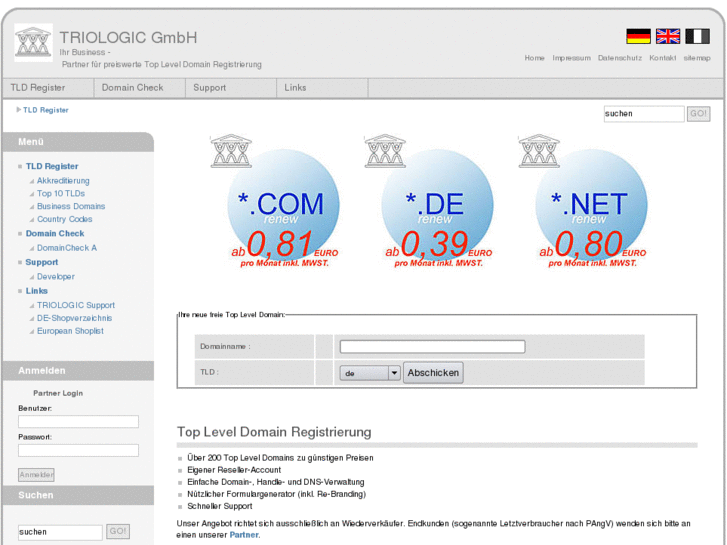The width and height of the screenshot is (727, 545).
Task: Click the Abschicken button
Action: point(433,373)
